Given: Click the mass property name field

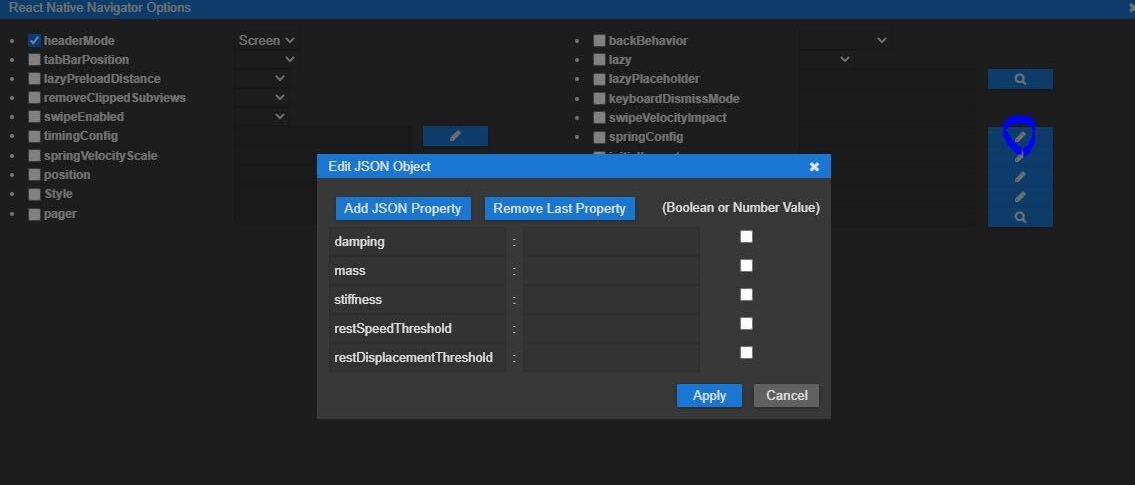Looking at the screenshot, I should pyautogui.click(x=417, y=271).
